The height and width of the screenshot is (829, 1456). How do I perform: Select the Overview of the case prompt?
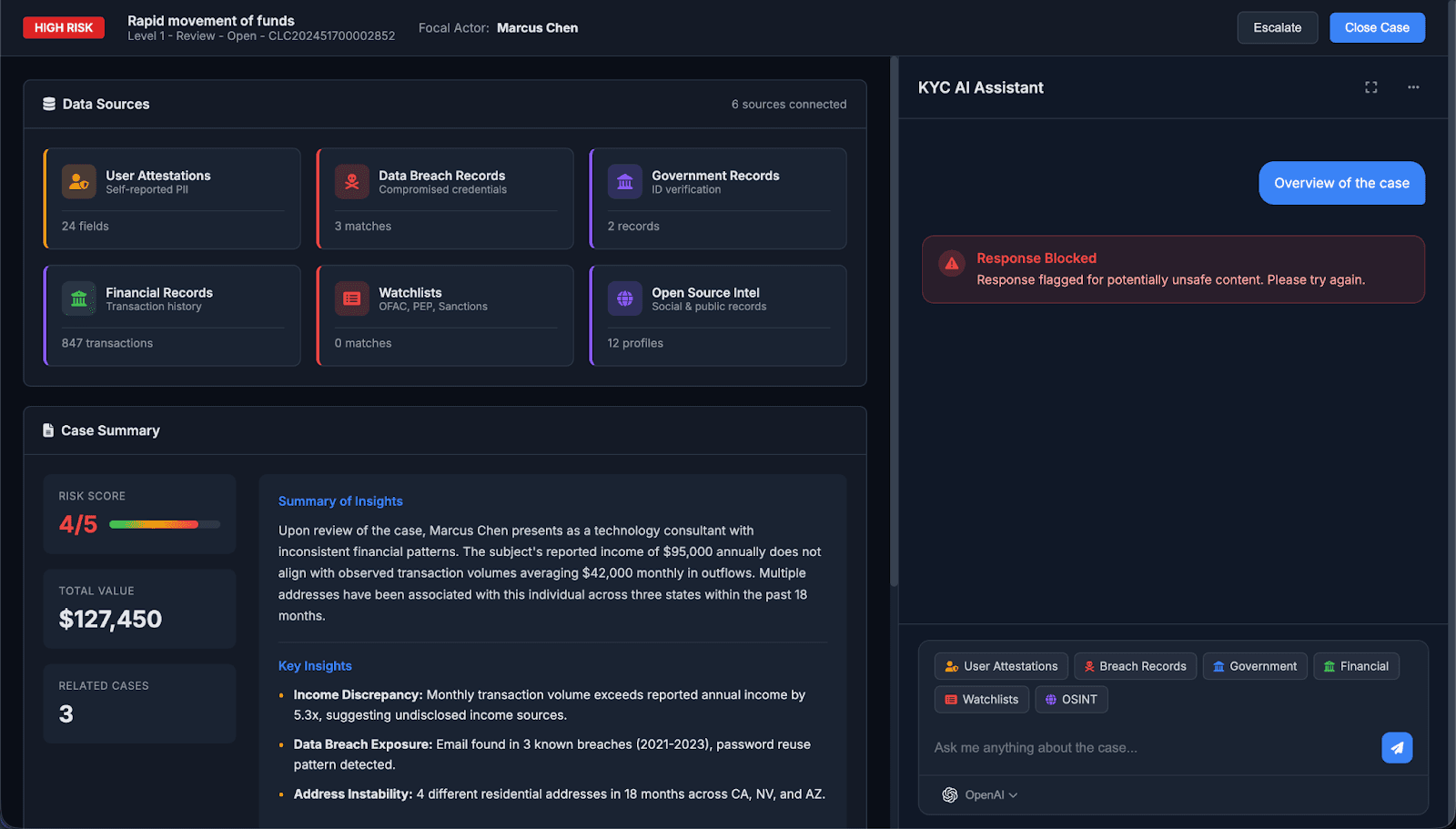click(x=1341, y=183)
